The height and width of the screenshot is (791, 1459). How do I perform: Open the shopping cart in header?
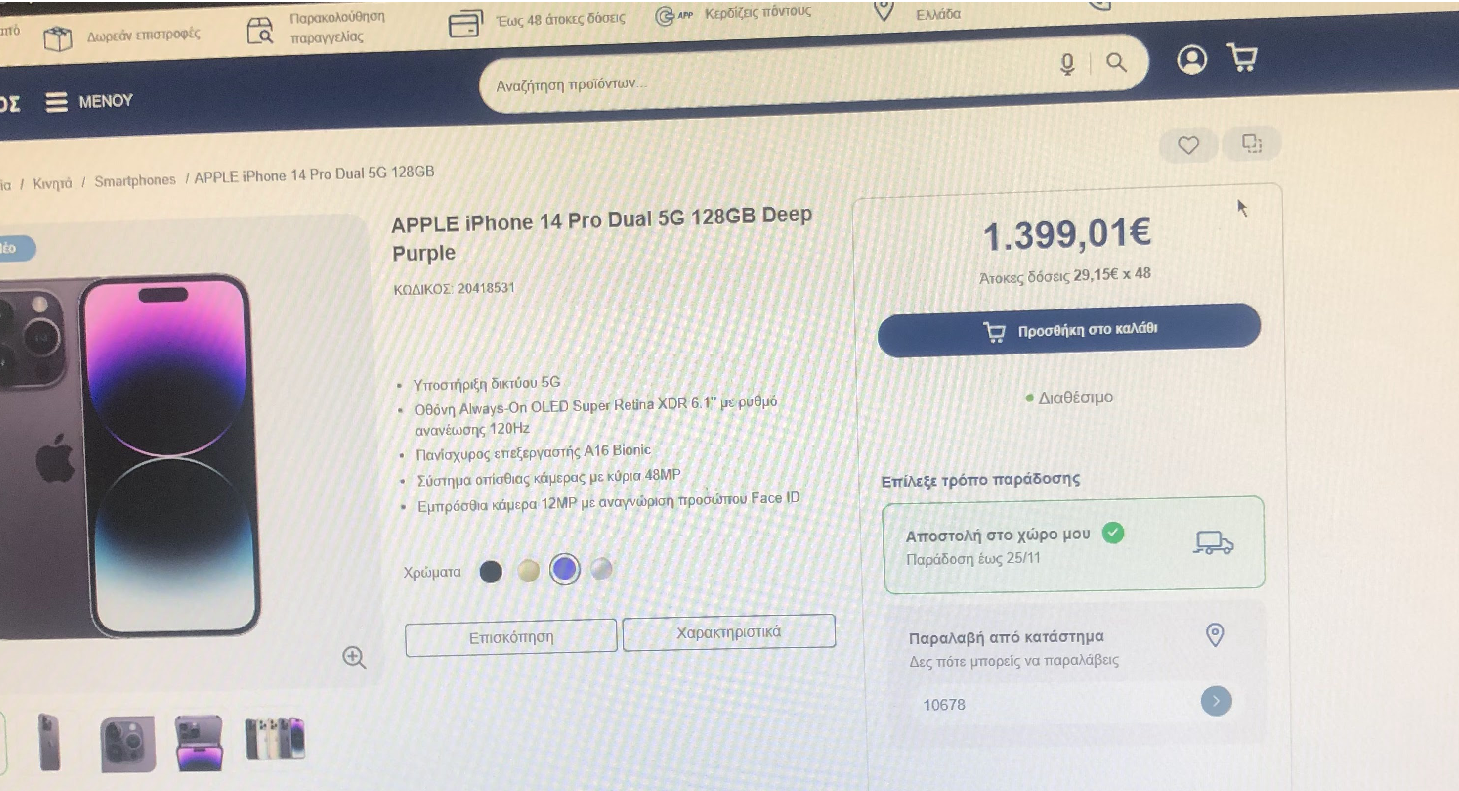pos(1242,58)
